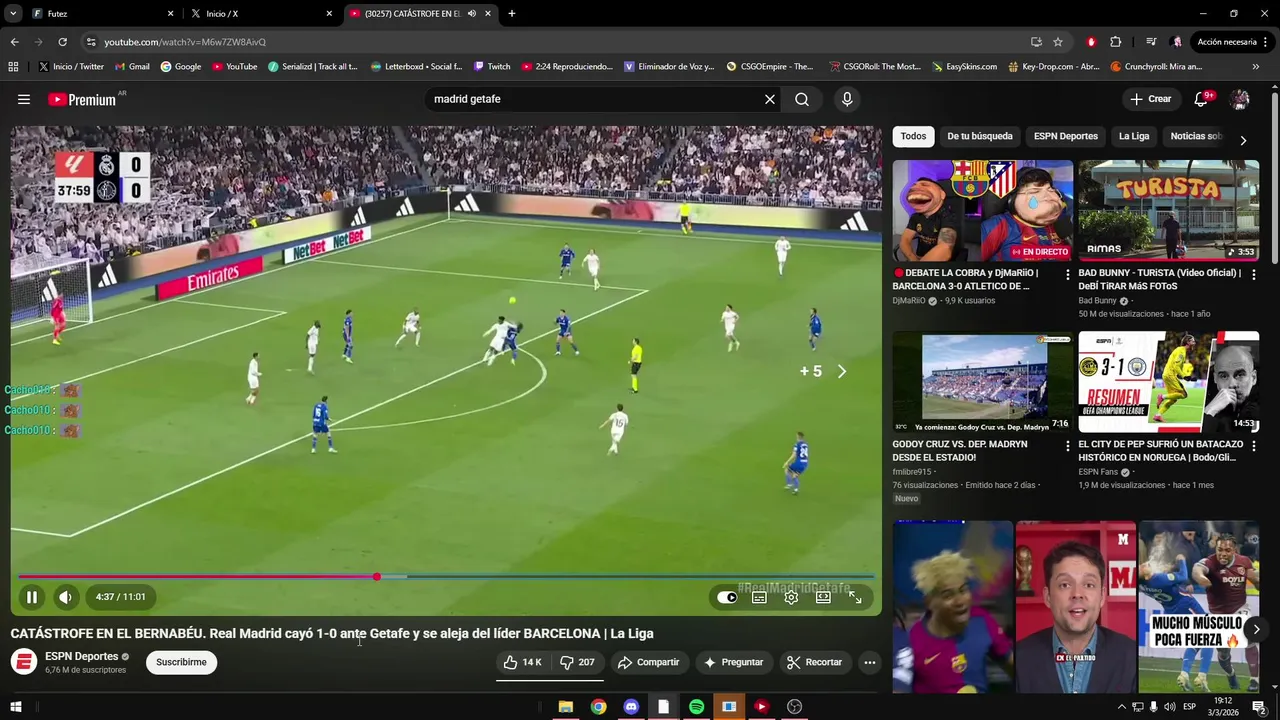Open a new browser tab

pyautogui.click(x=512, y=14)
